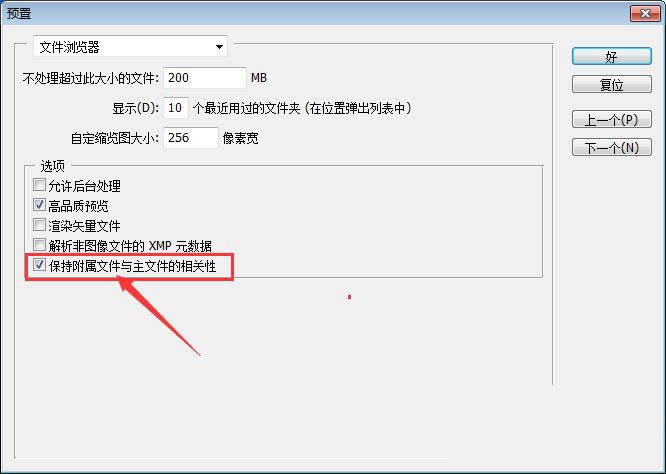Screen dimensions: 666x474
Task: Tick the 解析非图像文件的 XMP 元数据 checkbox
Action: (x=39, y=245)
